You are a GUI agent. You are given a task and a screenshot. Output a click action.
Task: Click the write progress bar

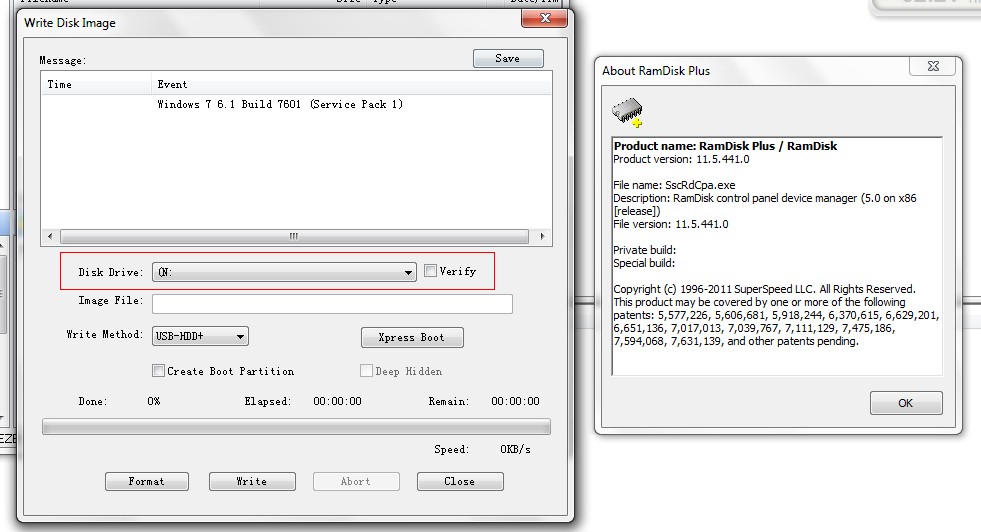point(296,427)
